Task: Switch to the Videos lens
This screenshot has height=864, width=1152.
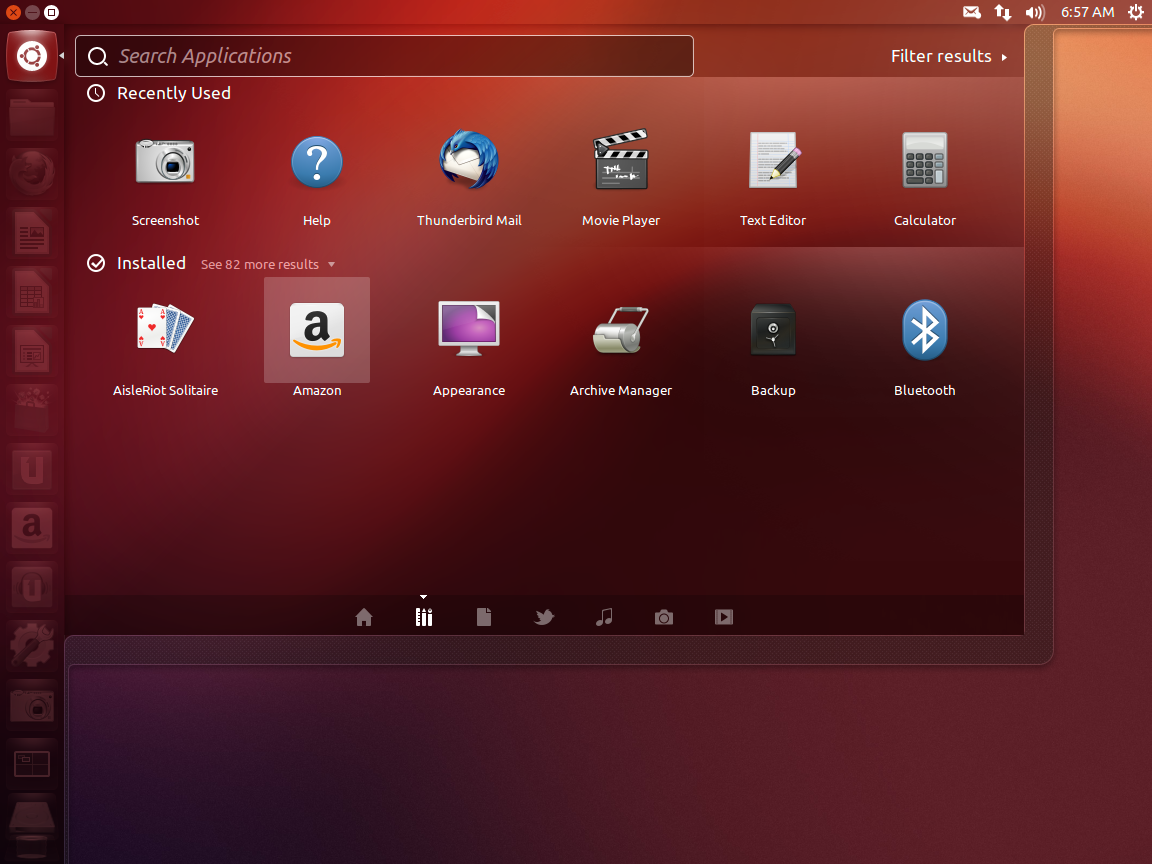Action: (x=724, y=617)
